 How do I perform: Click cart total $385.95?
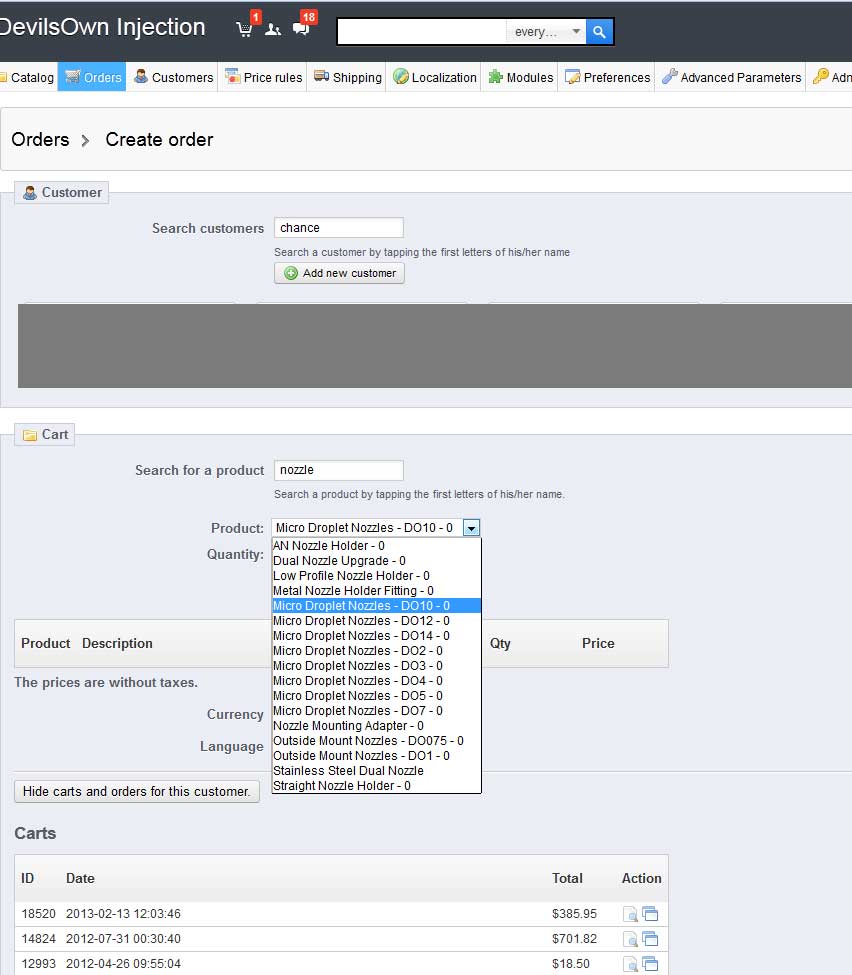(574, 913)
